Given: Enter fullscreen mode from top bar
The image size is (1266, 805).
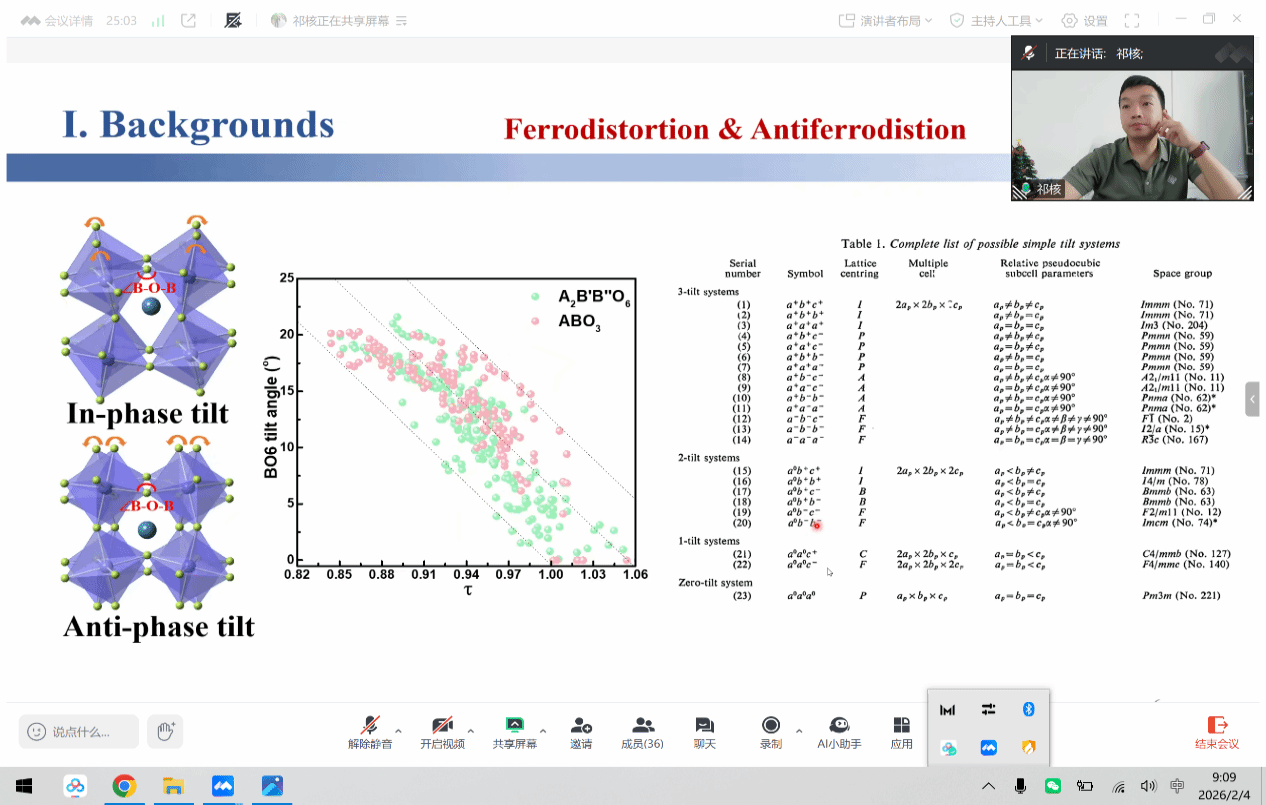Looking at the screenshot, I should pos(1132,20).
